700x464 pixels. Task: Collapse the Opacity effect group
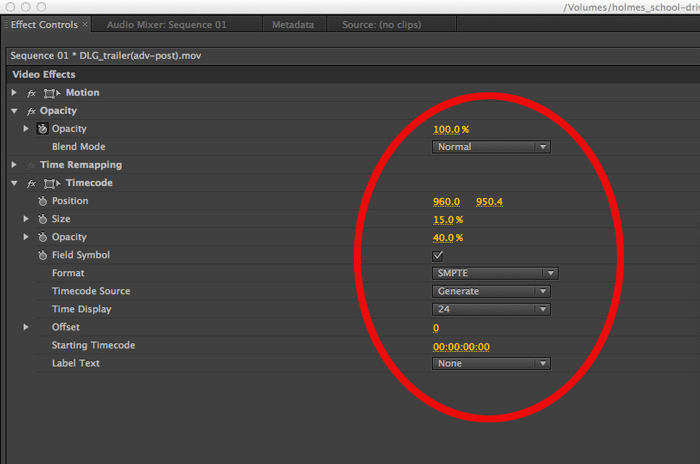(14, 111)
